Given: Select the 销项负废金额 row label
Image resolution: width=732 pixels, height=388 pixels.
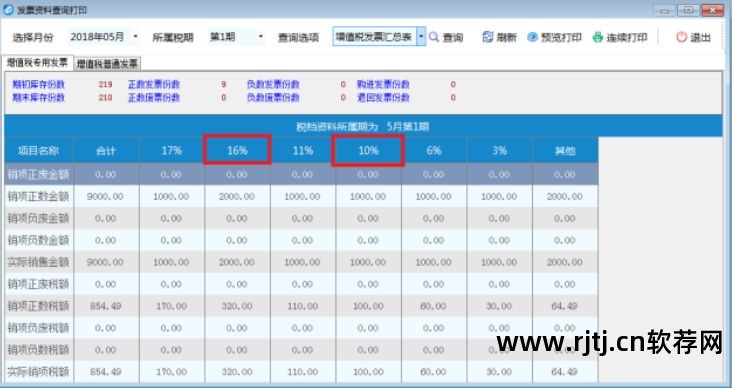Looking at the screenshot, I should click(x=39, y=219).
